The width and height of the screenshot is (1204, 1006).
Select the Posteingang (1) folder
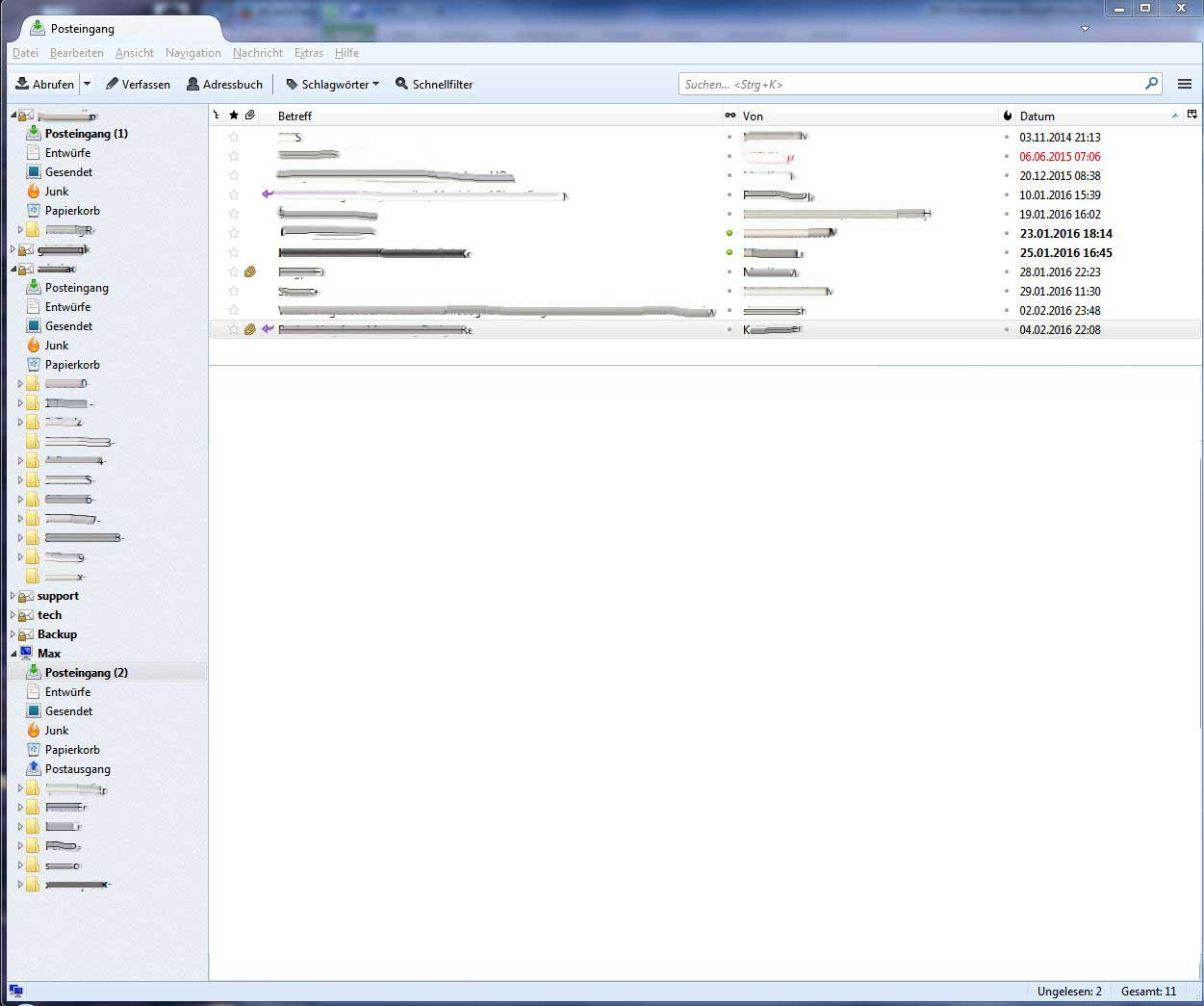click(x=87, y=134)
